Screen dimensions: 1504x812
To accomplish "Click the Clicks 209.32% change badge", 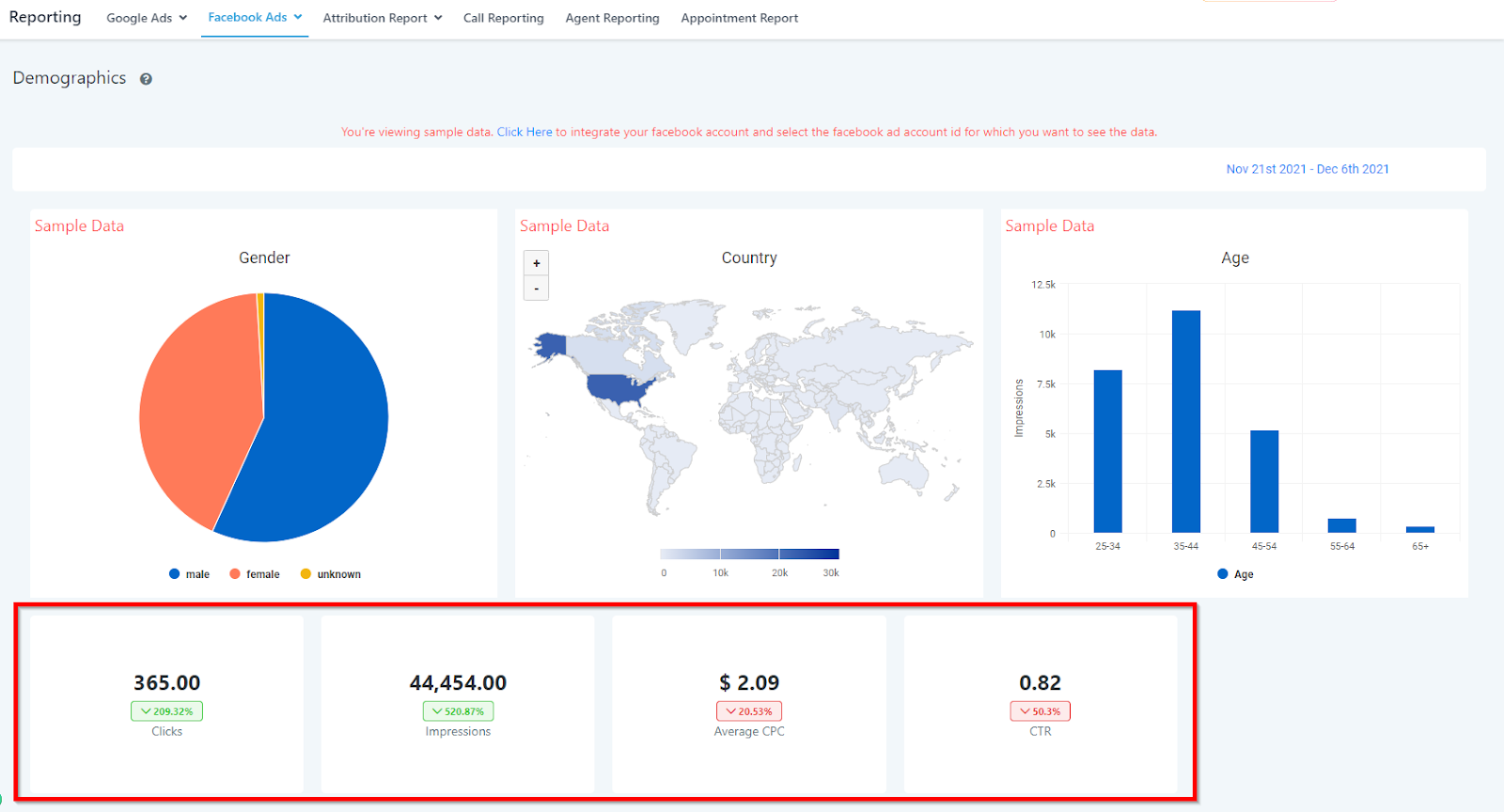I will [166, 711].
